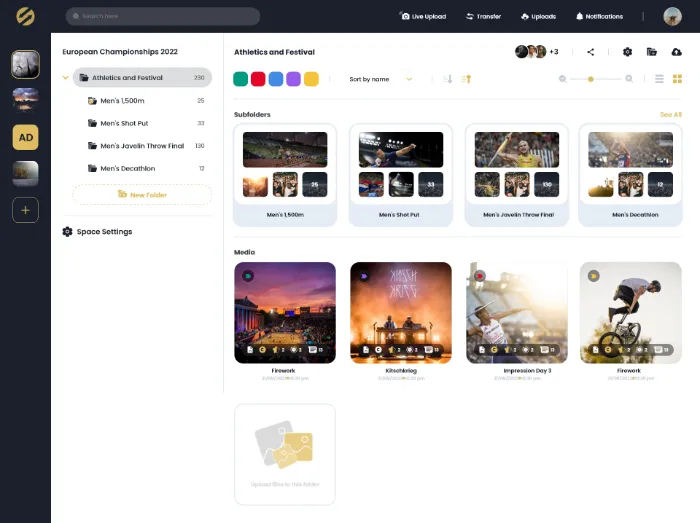Viewport: 700px width, 523px height.
Task: Click the cloud upload icon
Action: pyautogui.click(x=677, y=52)
